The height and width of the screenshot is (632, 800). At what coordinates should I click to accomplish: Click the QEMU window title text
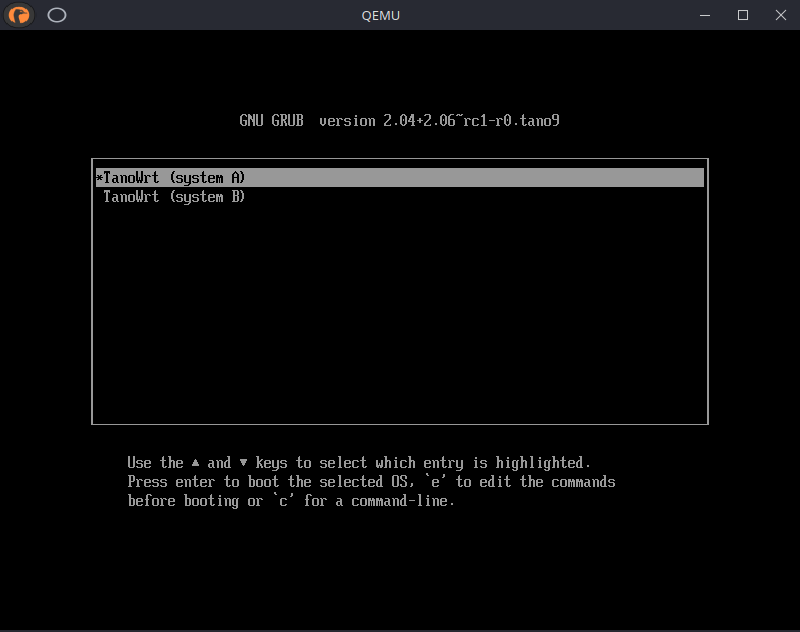click(x=381, y=16)
